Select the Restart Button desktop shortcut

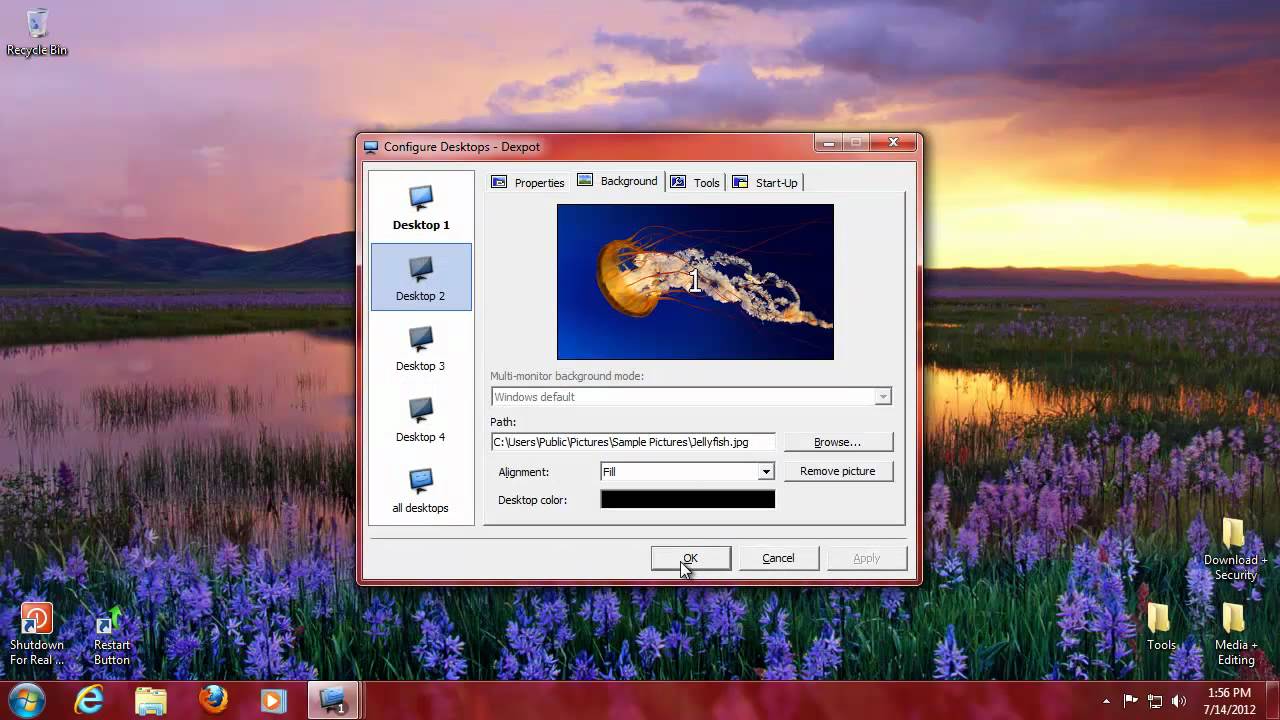111,636
